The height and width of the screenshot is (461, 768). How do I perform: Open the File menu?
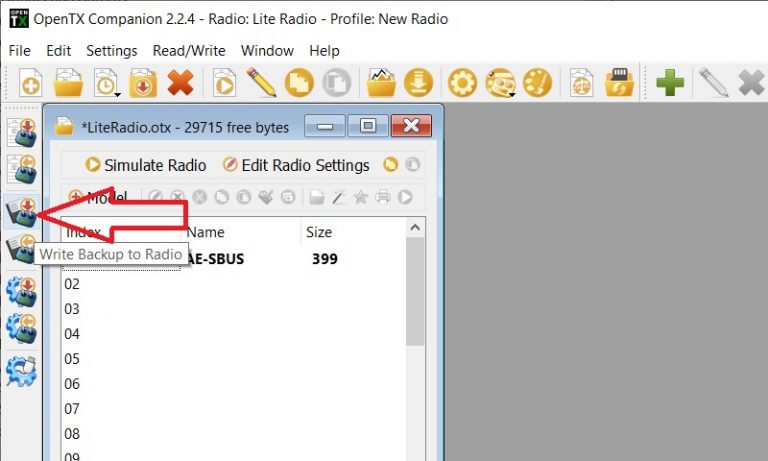point(20,50)
